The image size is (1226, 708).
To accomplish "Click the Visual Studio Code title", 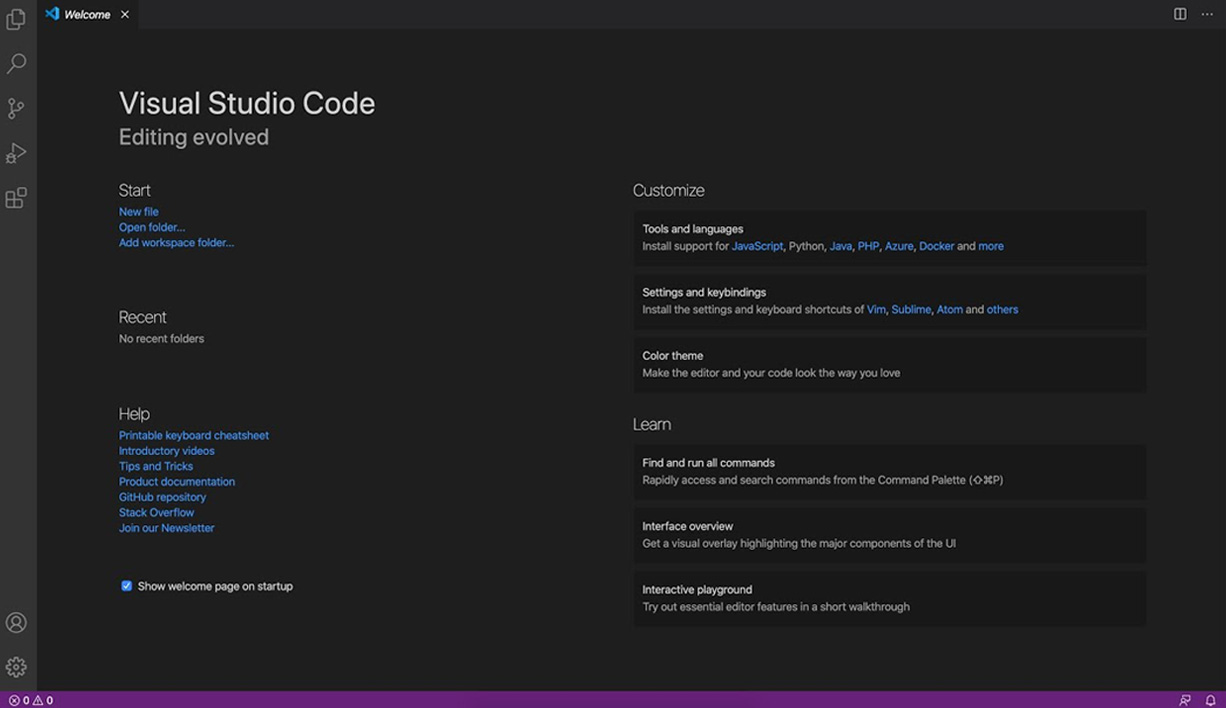I will (247, 103).
